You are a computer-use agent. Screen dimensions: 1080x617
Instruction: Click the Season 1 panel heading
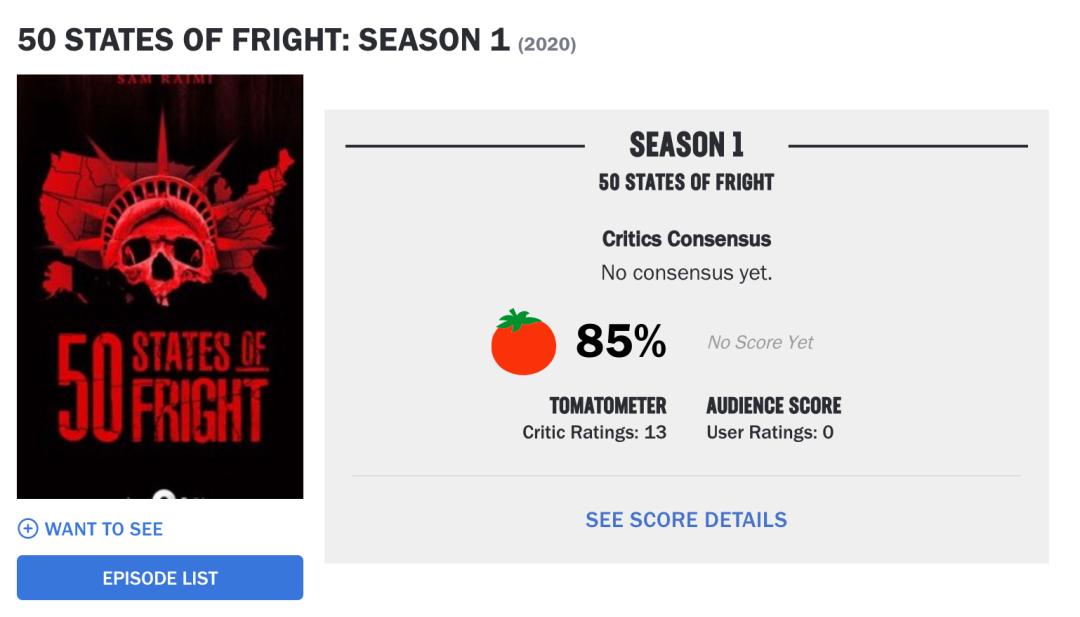686,146
